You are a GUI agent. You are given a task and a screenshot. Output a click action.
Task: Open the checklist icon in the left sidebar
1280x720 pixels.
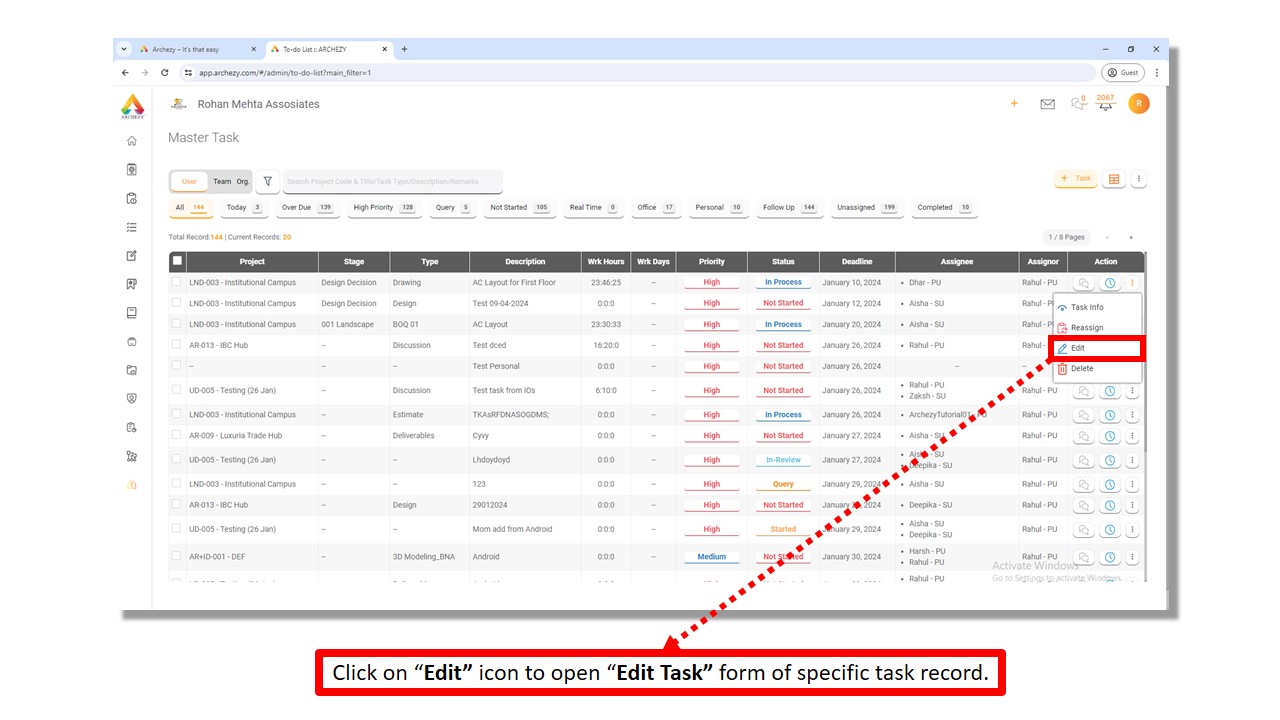(x=132, y=227)
